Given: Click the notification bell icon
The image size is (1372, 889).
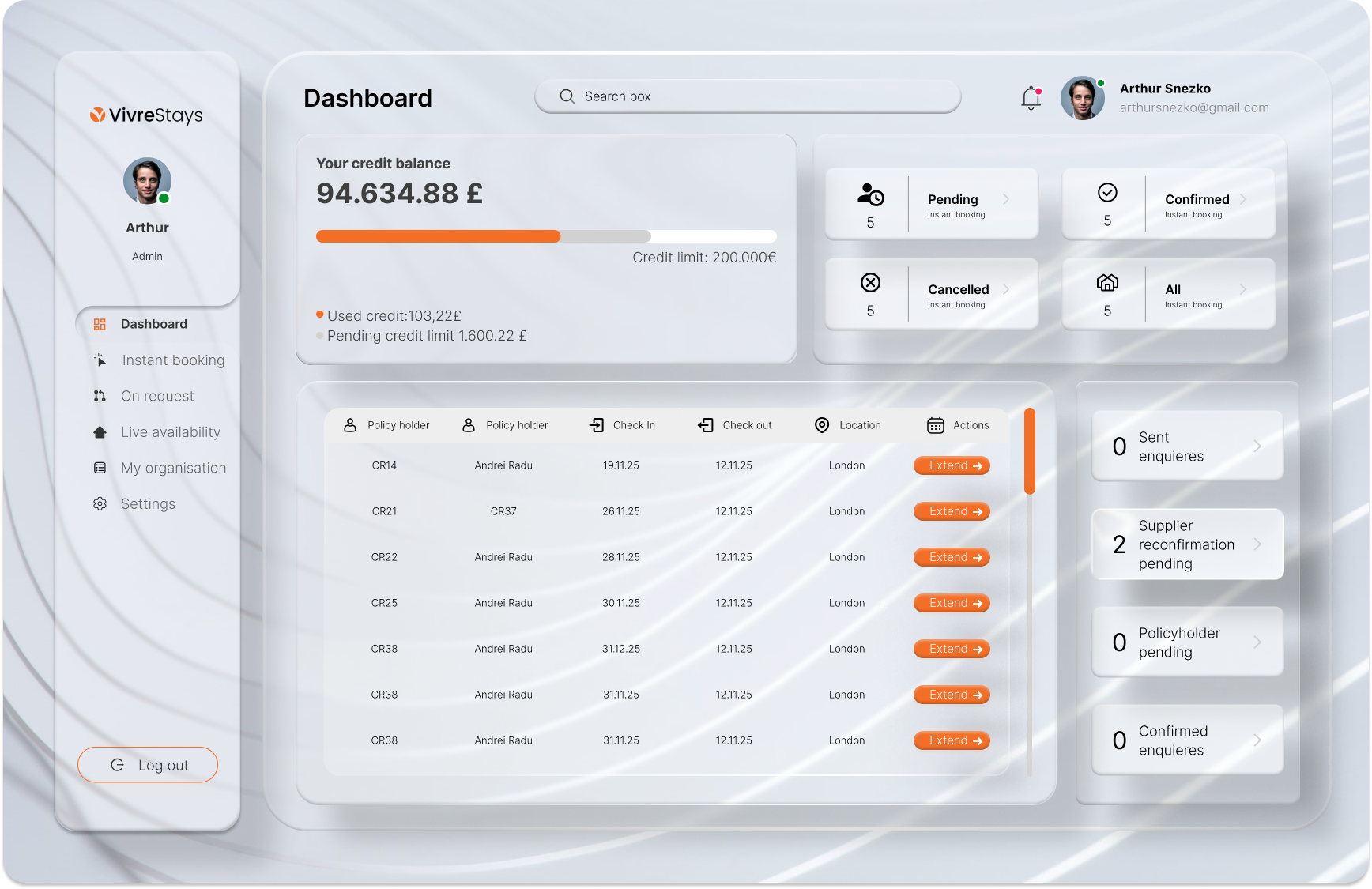Looking at the screenshot, I should [1031, 98].
